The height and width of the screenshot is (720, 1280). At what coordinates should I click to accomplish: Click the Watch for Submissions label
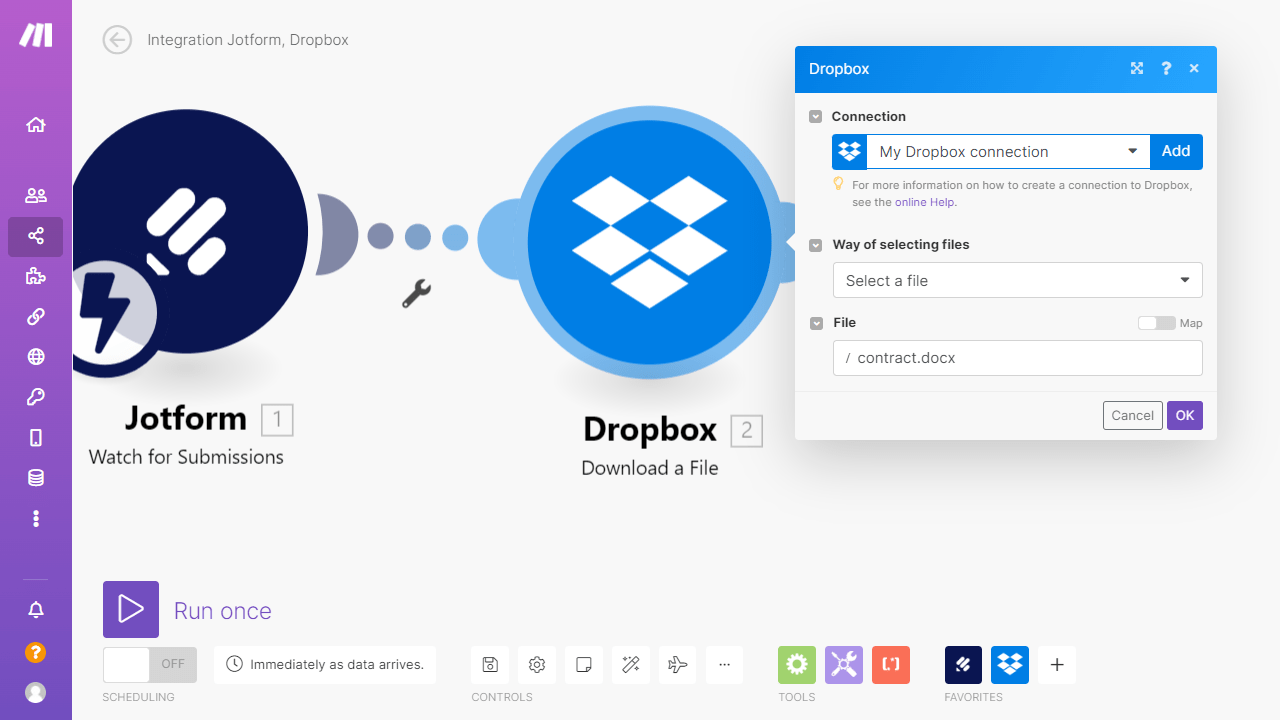coord(186,457)
